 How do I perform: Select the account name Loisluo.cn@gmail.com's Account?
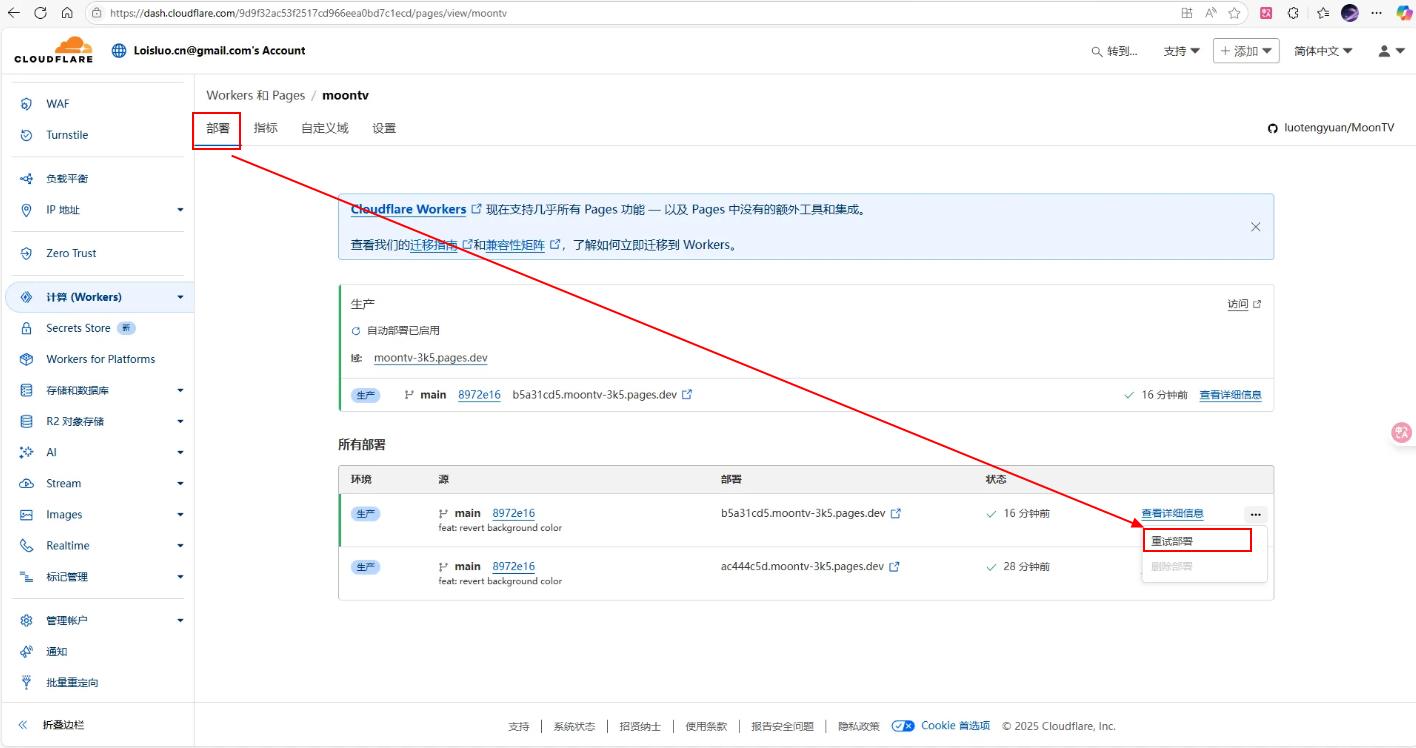[219, 51]
